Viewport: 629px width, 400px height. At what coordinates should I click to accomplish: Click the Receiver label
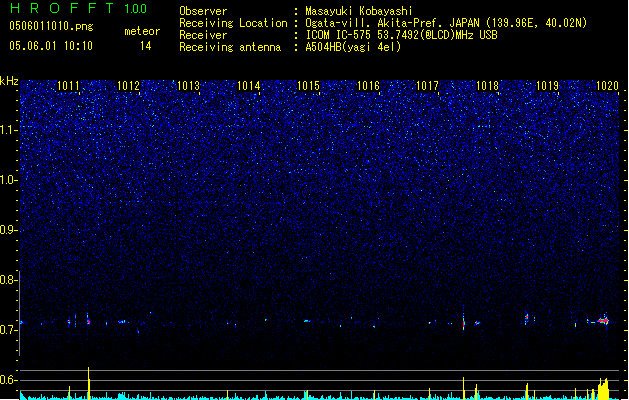coord(203,35)
